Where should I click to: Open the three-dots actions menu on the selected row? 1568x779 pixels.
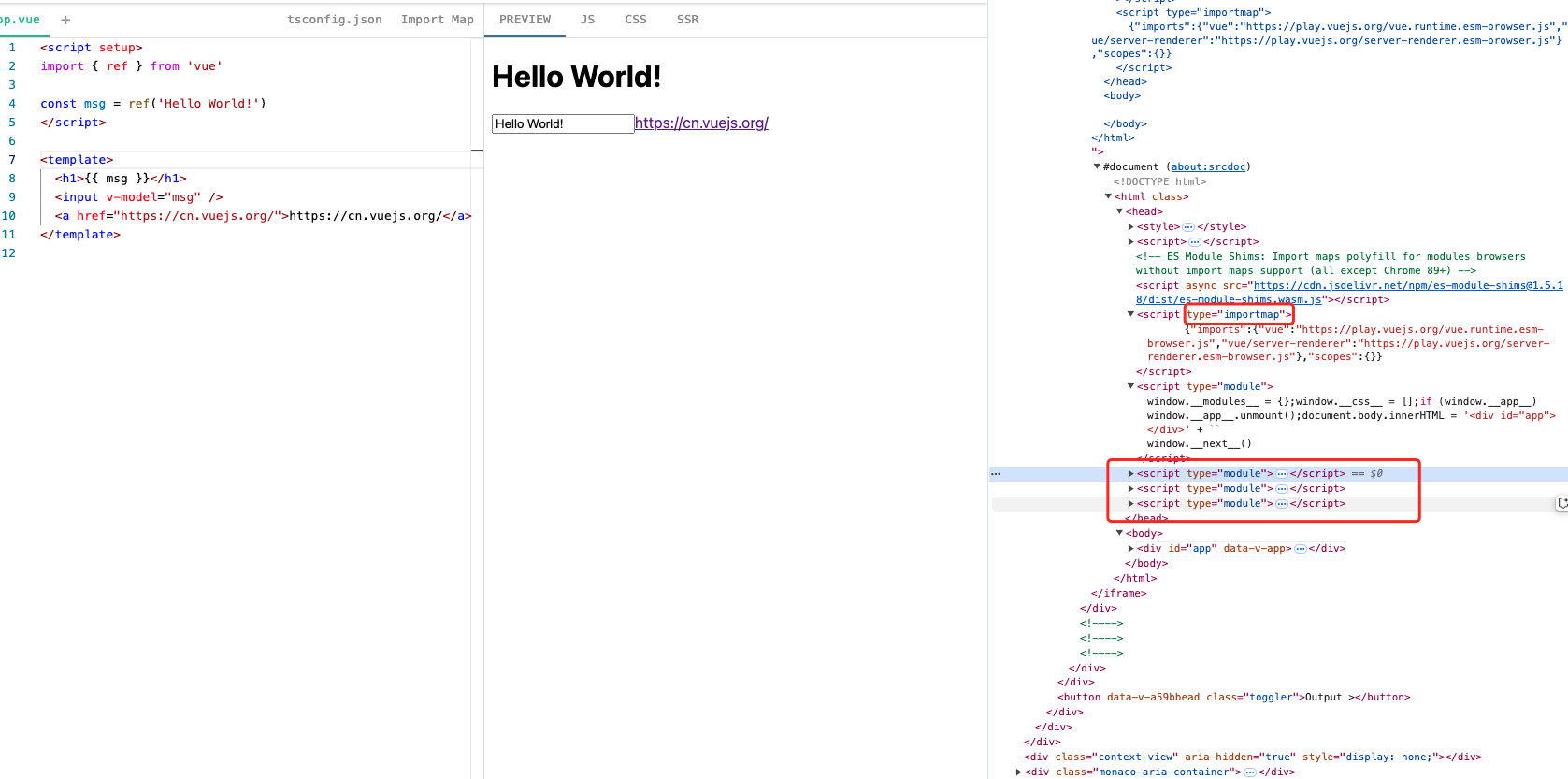coord(996,474)
